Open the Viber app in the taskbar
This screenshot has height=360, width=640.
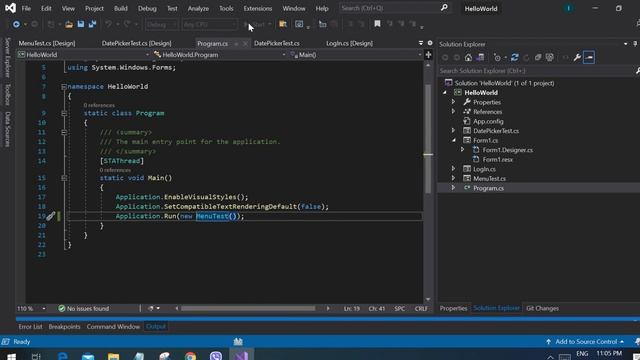[x=216, y=356]
